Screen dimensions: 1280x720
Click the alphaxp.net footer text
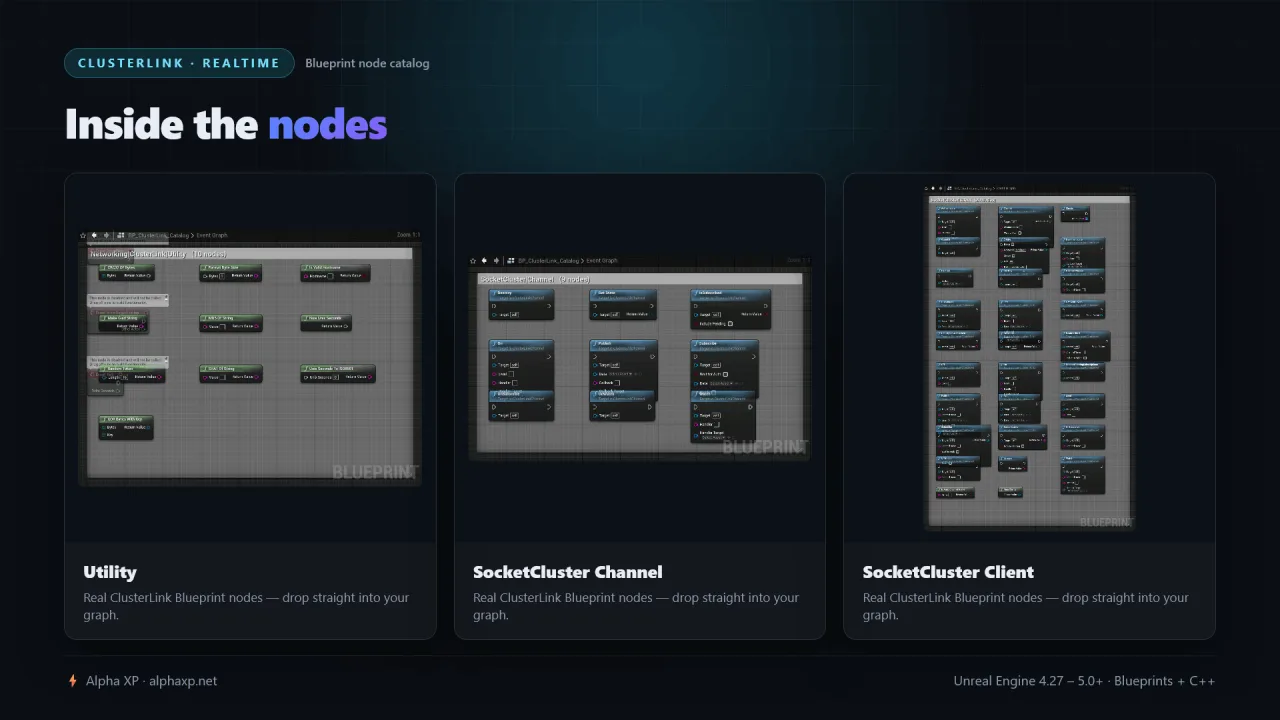point(183,681)
